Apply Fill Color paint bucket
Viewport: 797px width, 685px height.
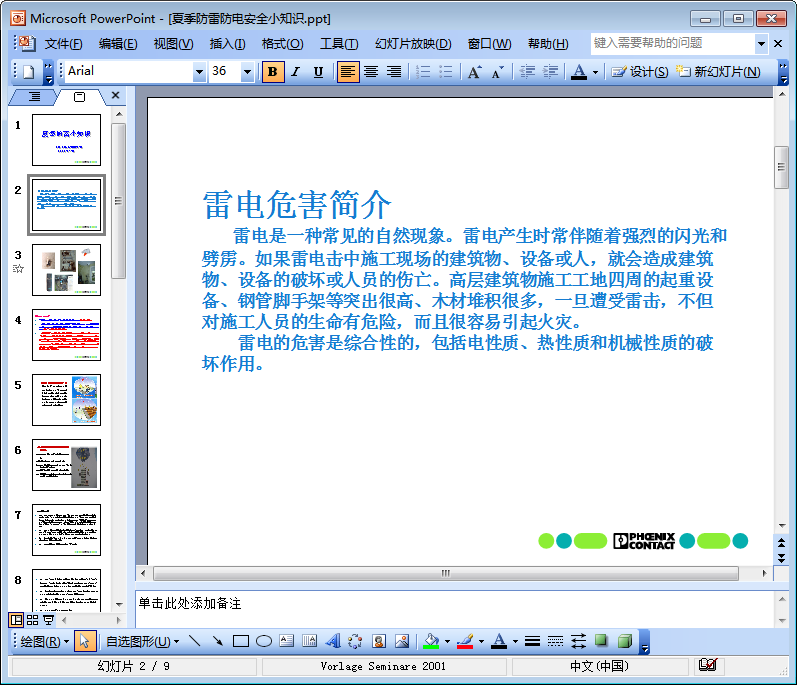[x=431, y=641]
